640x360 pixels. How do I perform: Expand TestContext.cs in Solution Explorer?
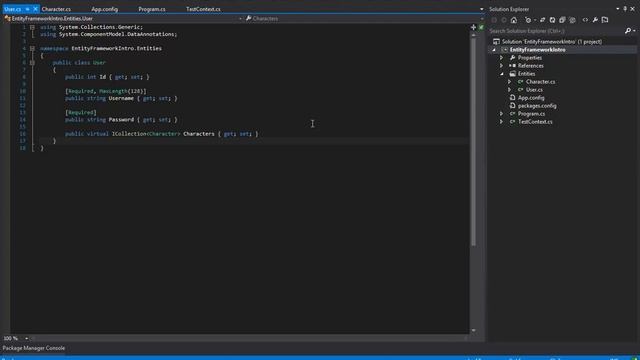[x=502, y=122]
